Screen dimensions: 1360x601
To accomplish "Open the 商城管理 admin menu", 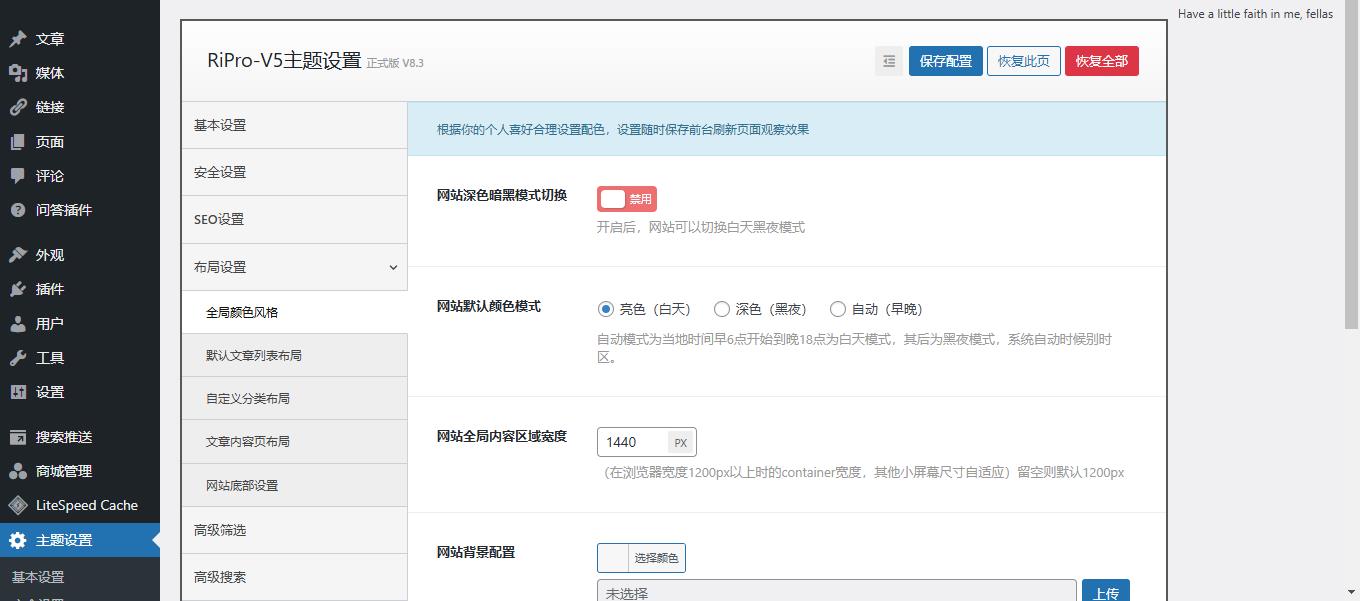I will [x=64, y=471].
